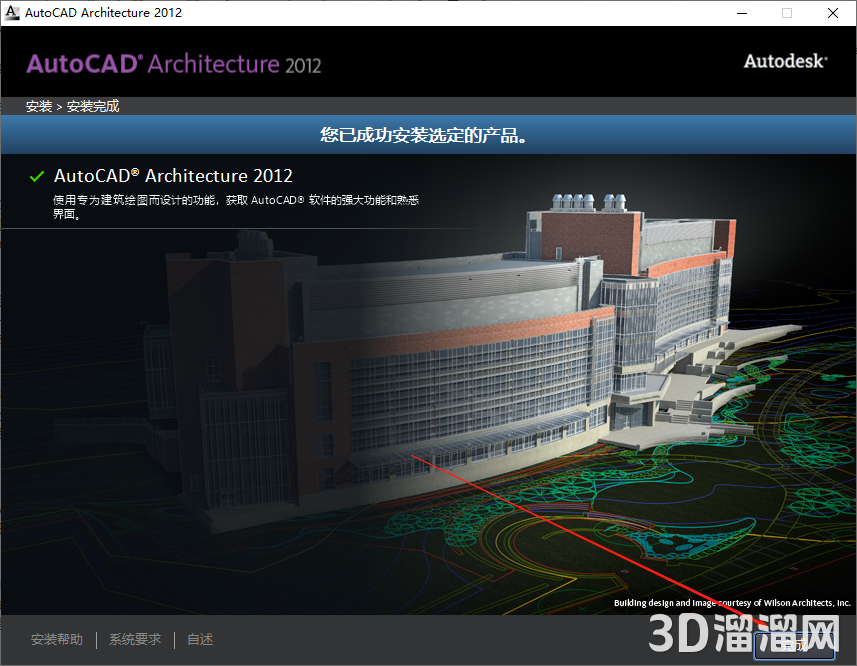The height and width of the screenshot is (666, 857).
Task: Click the 完成 button to finish installation
Action: click(795, 645)
